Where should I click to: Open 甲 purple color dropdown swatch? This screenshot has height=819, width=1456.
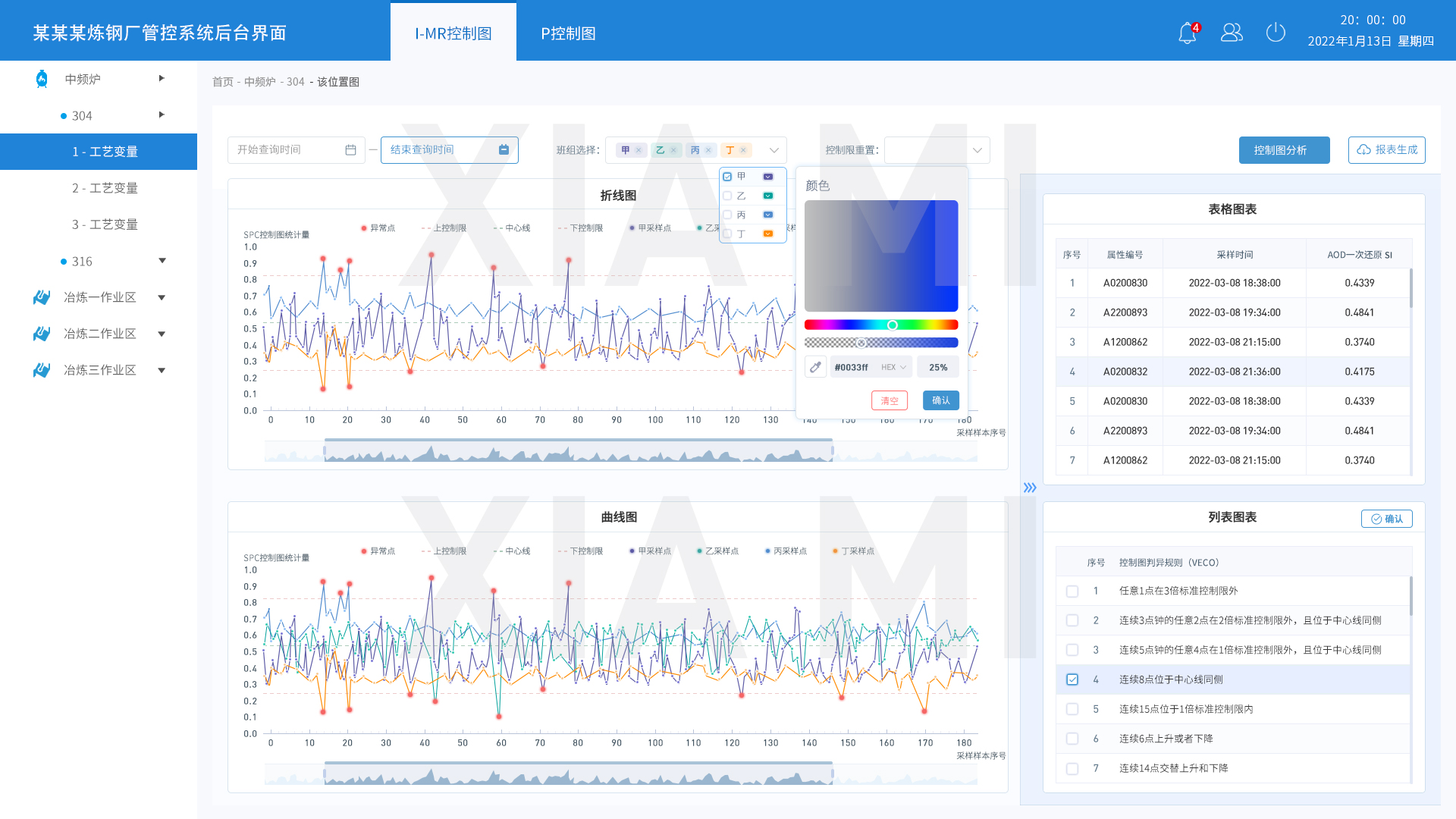pos(768,177)
